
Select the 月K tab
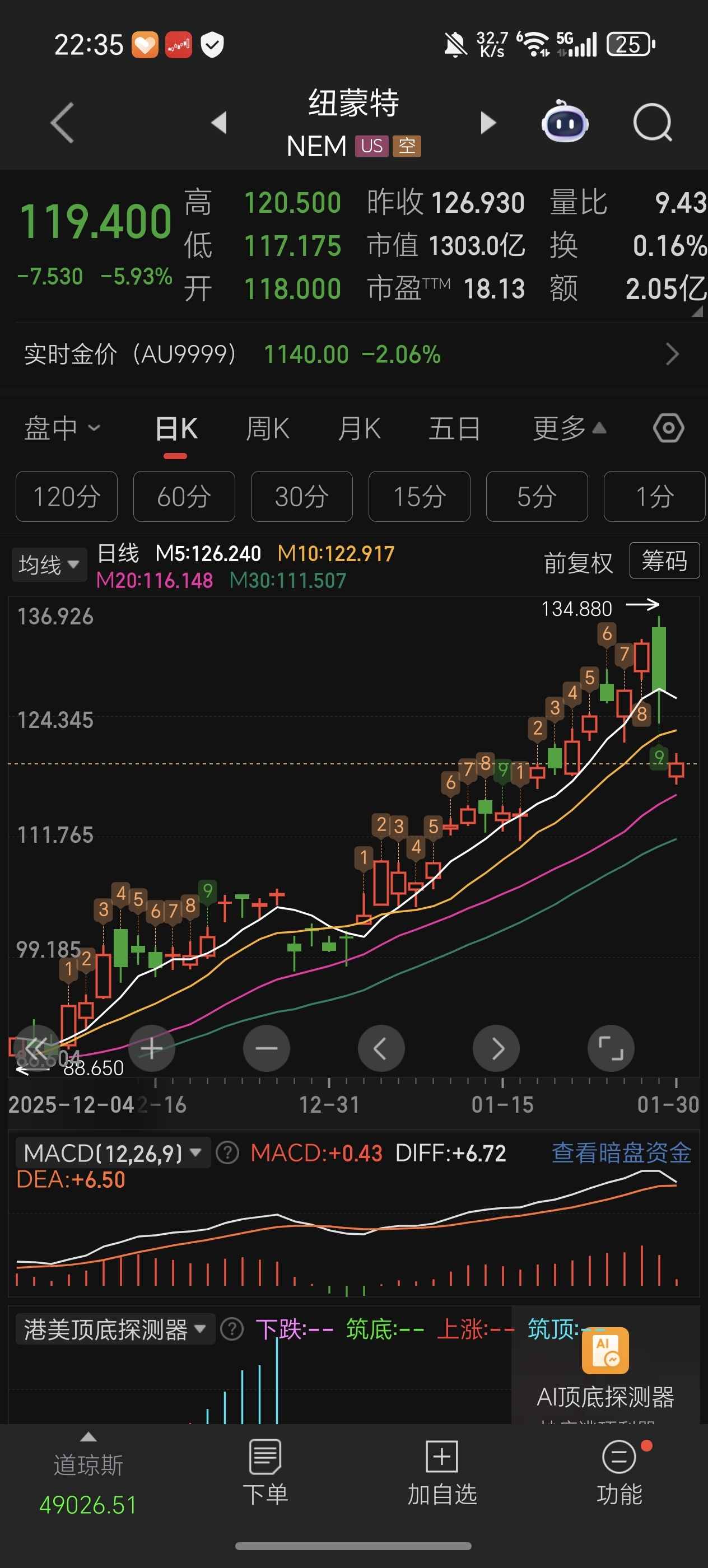click(x=359, y=428)
